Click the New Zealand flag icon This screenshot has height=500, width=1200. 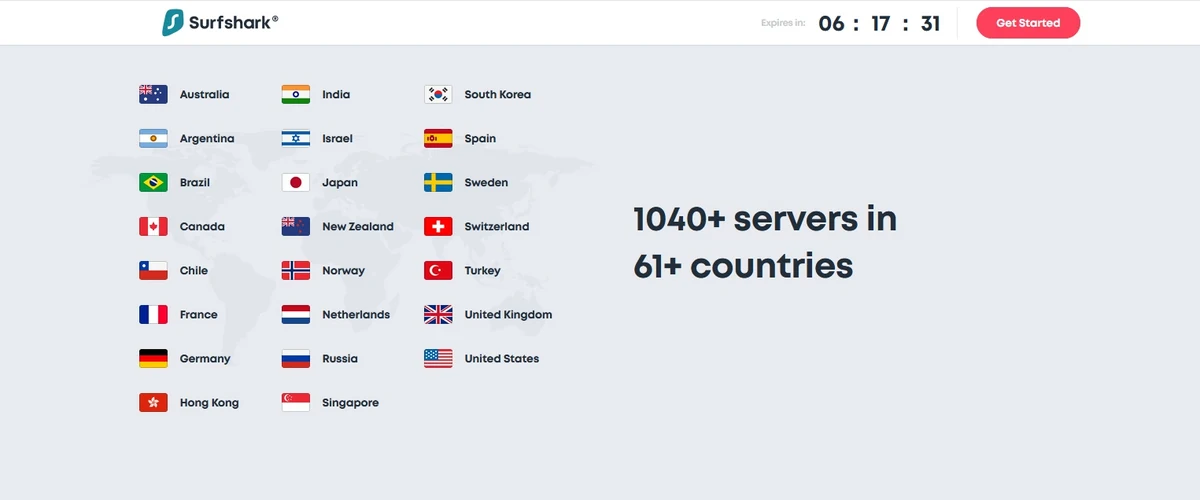click(296, 227)
